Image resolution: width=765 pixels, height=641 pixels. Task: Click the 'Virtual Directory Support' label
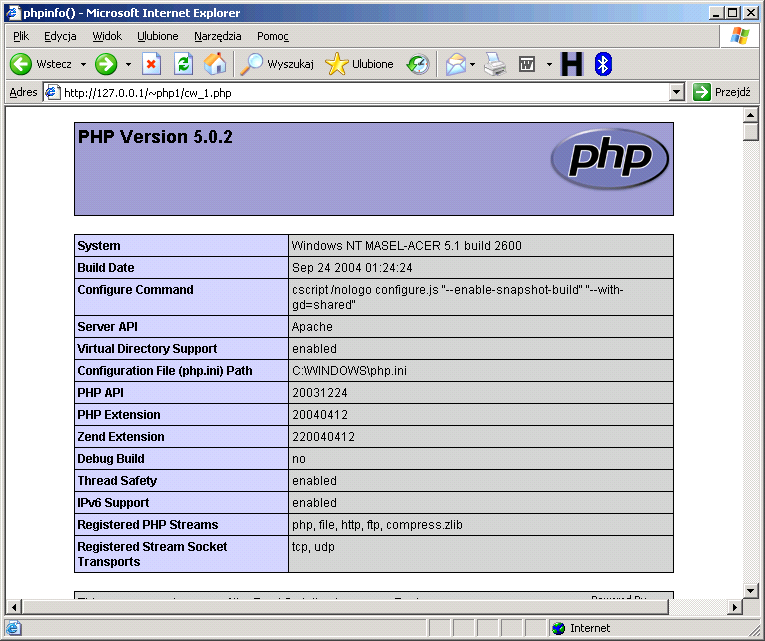(147, 349)
